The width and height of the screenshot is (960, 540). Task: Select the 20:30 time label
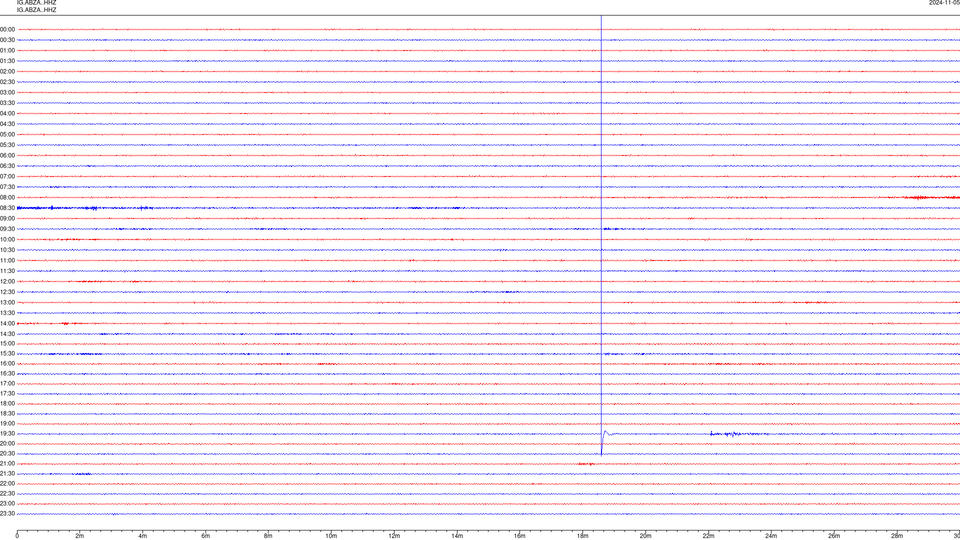click(x=7, y=454)
